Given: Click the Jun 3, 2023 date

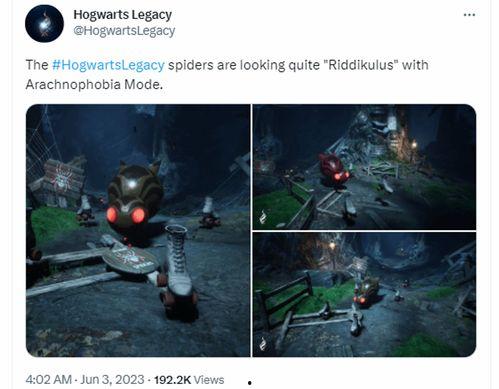Looking at the screenshot, I should coord(112,379).
